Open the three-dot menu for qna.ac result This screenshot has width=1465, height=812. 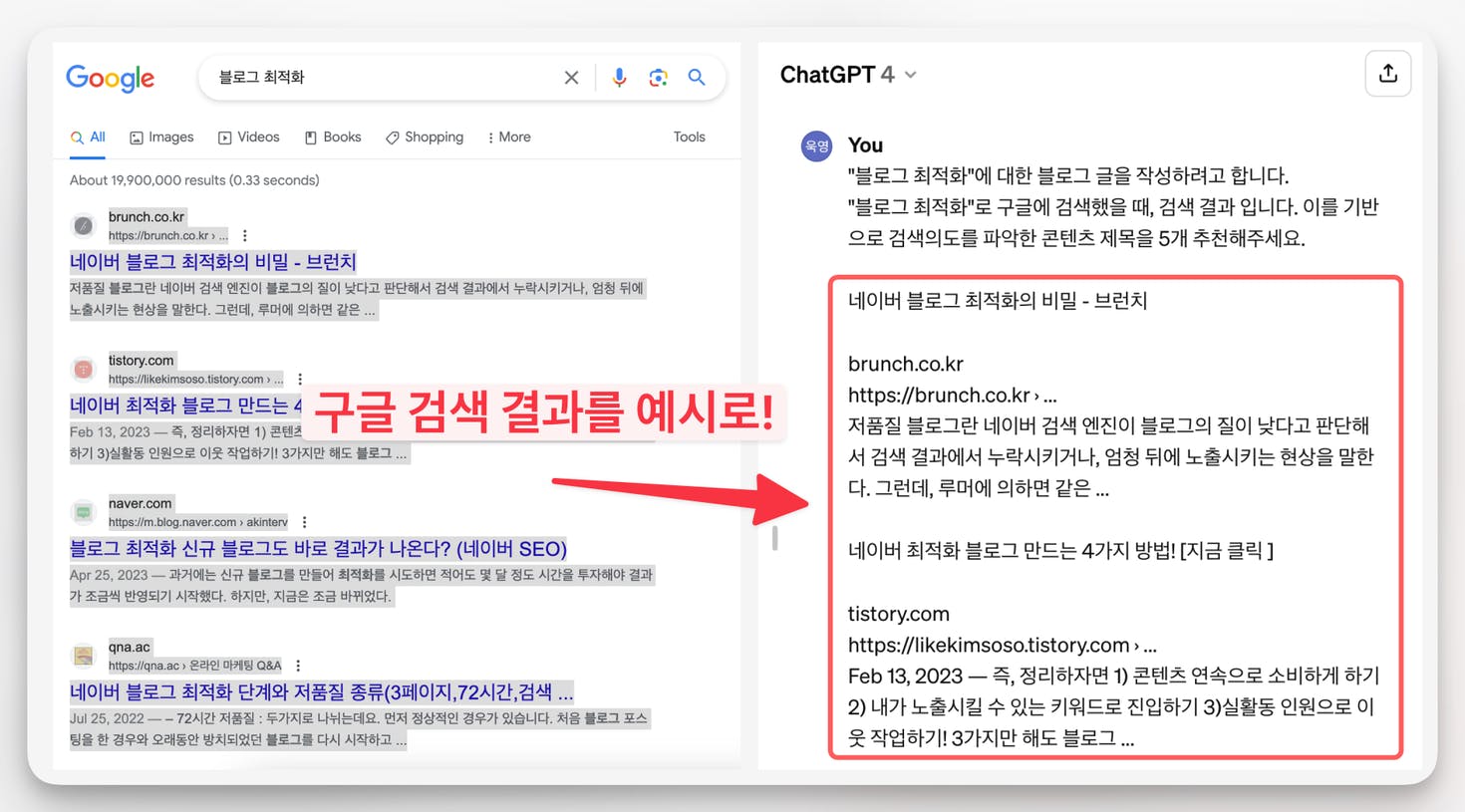tap(298, 666)
